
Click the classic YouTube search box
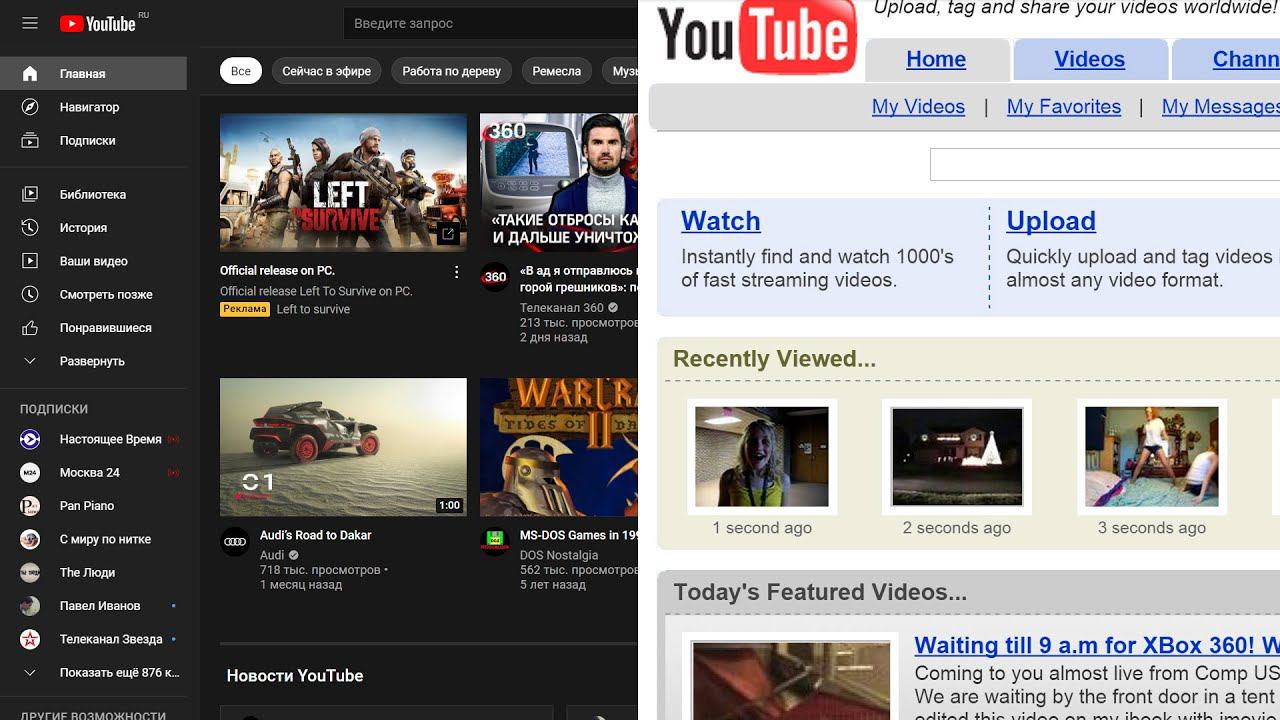click(x=1105, y=164)
